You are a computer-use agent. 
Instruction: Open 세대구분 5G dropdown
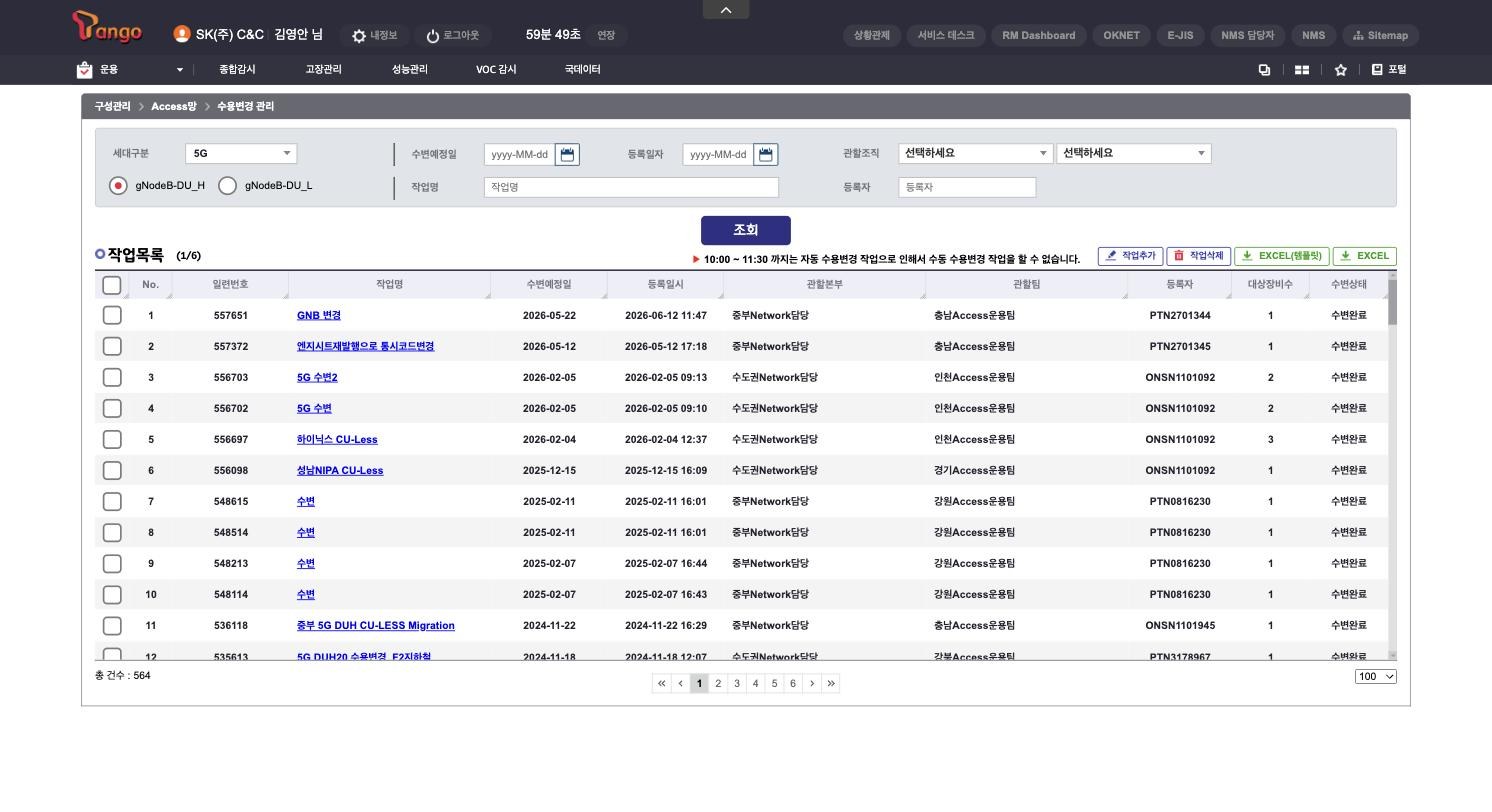(241, 154)
